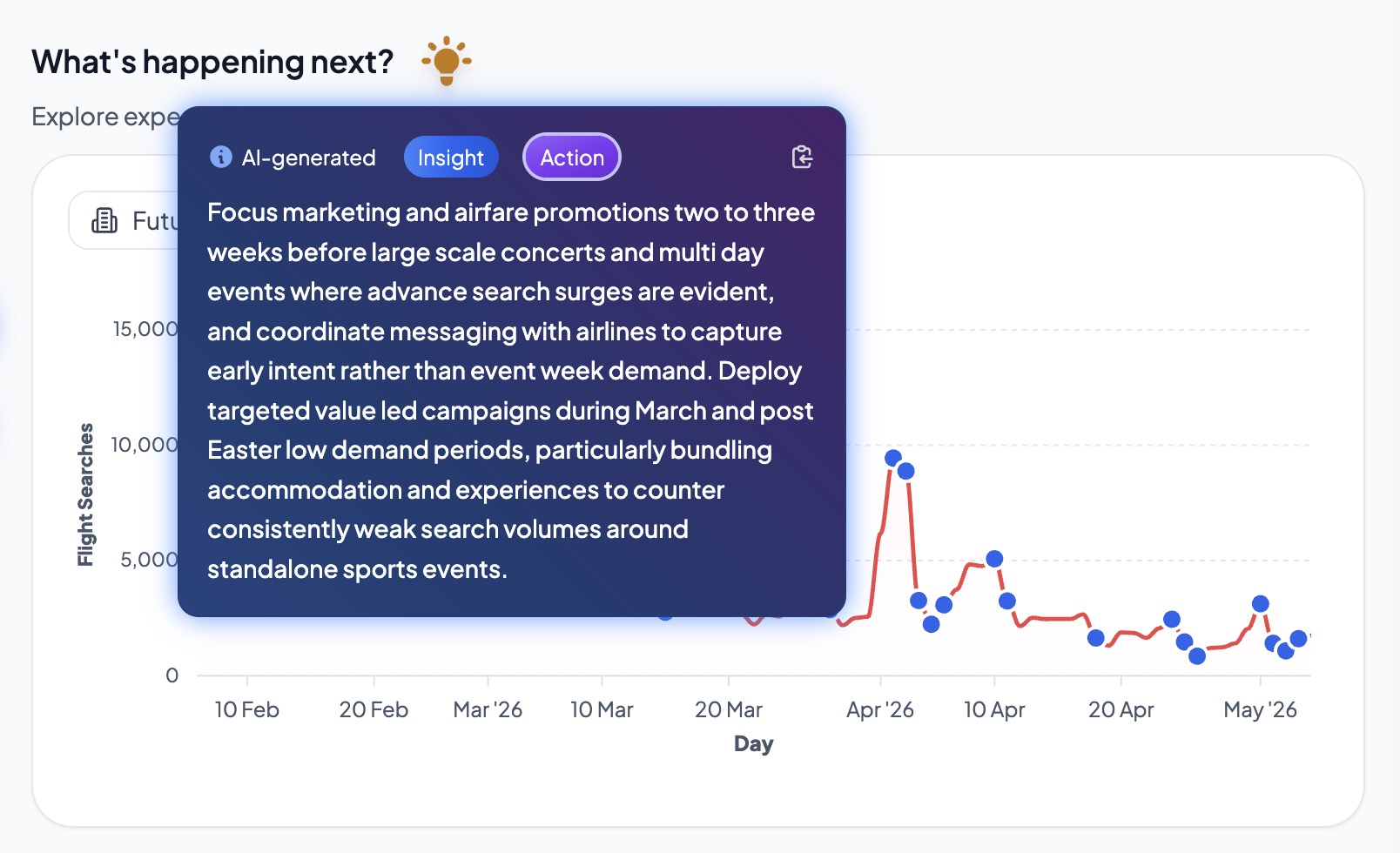Click the recommendation paragraph in the tooltip
This screenshot has height=853, width=1400.
(x=510, y=391)
